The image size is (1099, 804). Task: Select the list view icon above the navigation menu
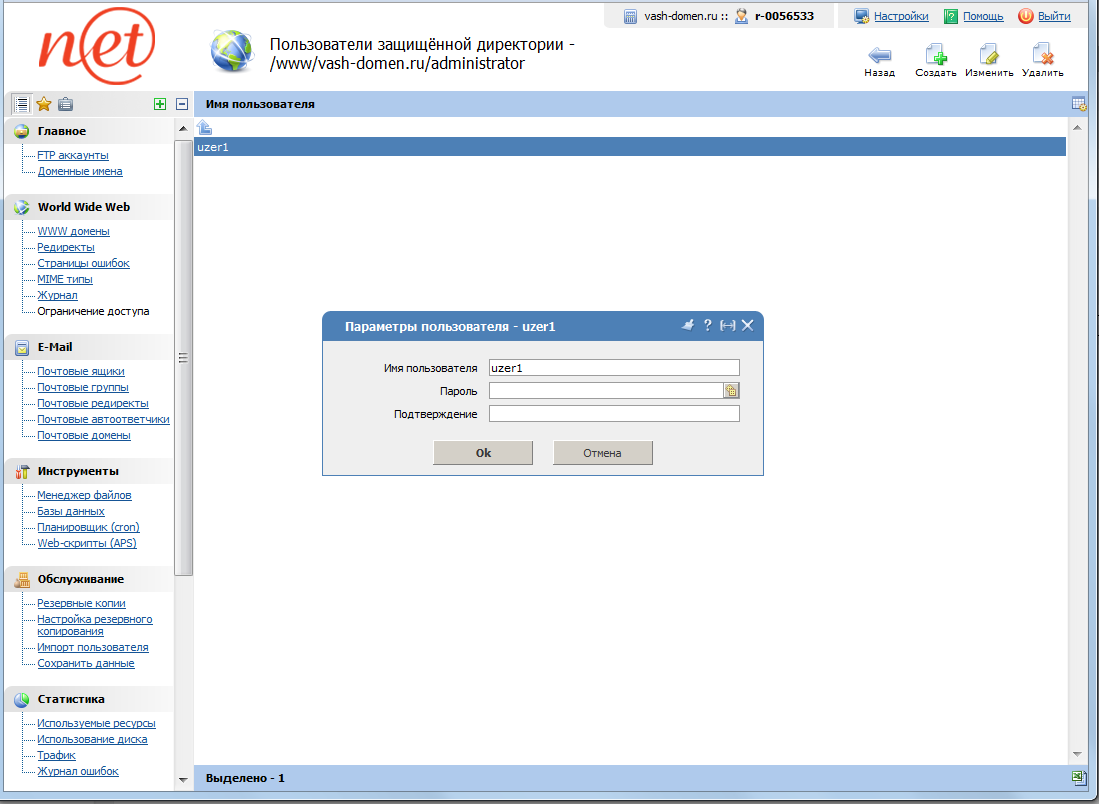(x=20, y=103)
